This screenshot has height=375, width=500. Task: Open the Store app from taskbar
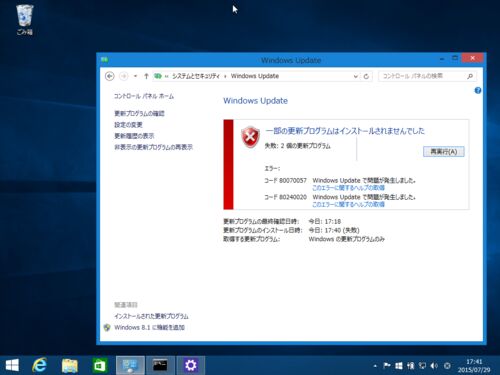[x=100, y=365]
